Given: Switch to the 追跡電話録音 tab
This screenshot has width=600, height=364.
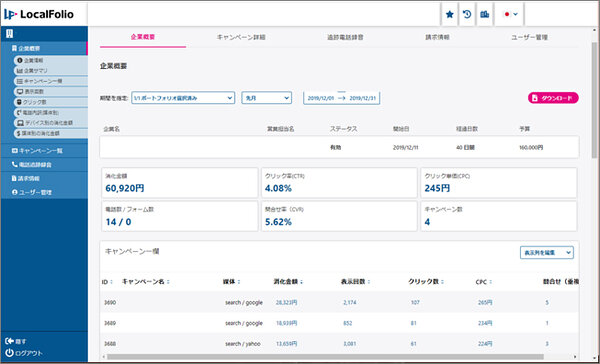Looking at the screenshot, I should click(345, 37).
